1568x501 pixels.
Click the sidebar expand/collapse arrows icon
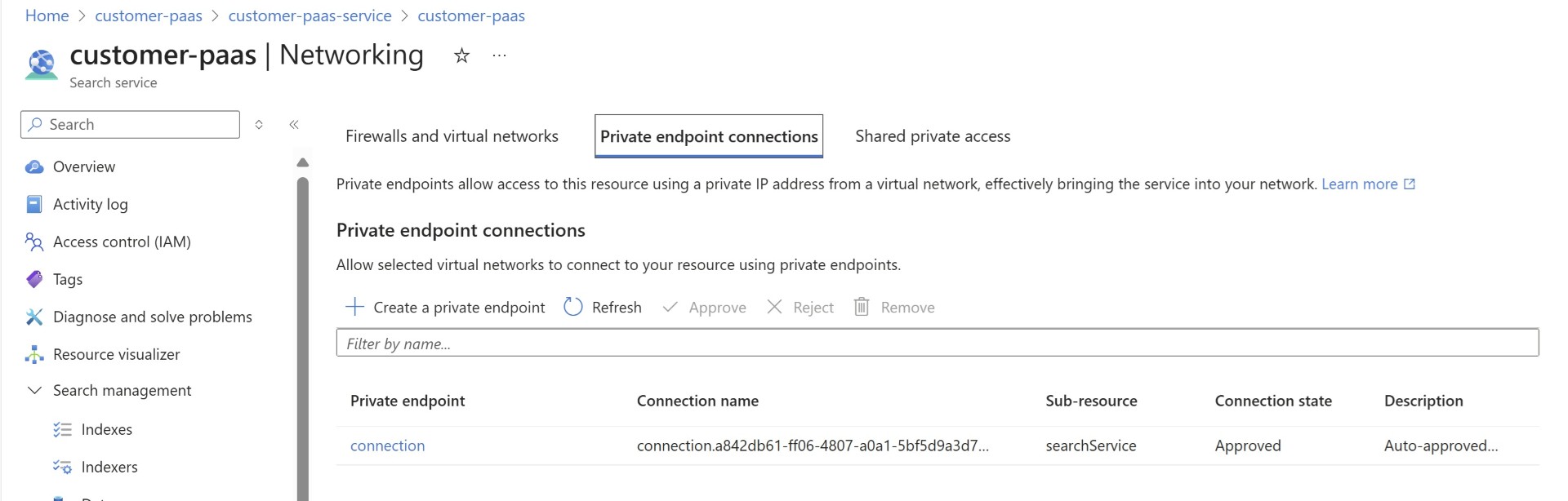coord(259,125)
